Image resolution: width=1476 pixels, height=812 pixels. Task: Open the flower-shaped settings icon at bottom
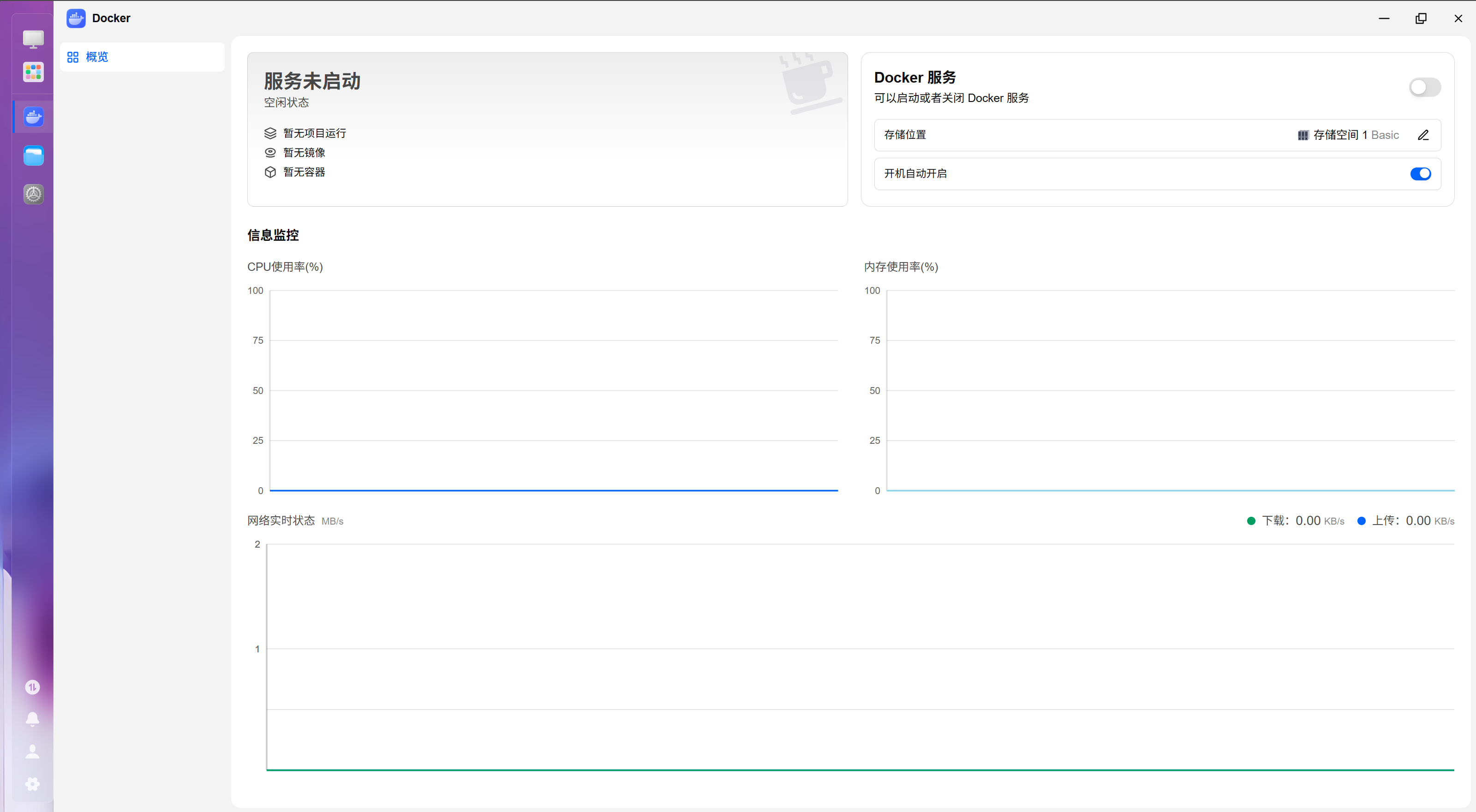tap(33, 784)
